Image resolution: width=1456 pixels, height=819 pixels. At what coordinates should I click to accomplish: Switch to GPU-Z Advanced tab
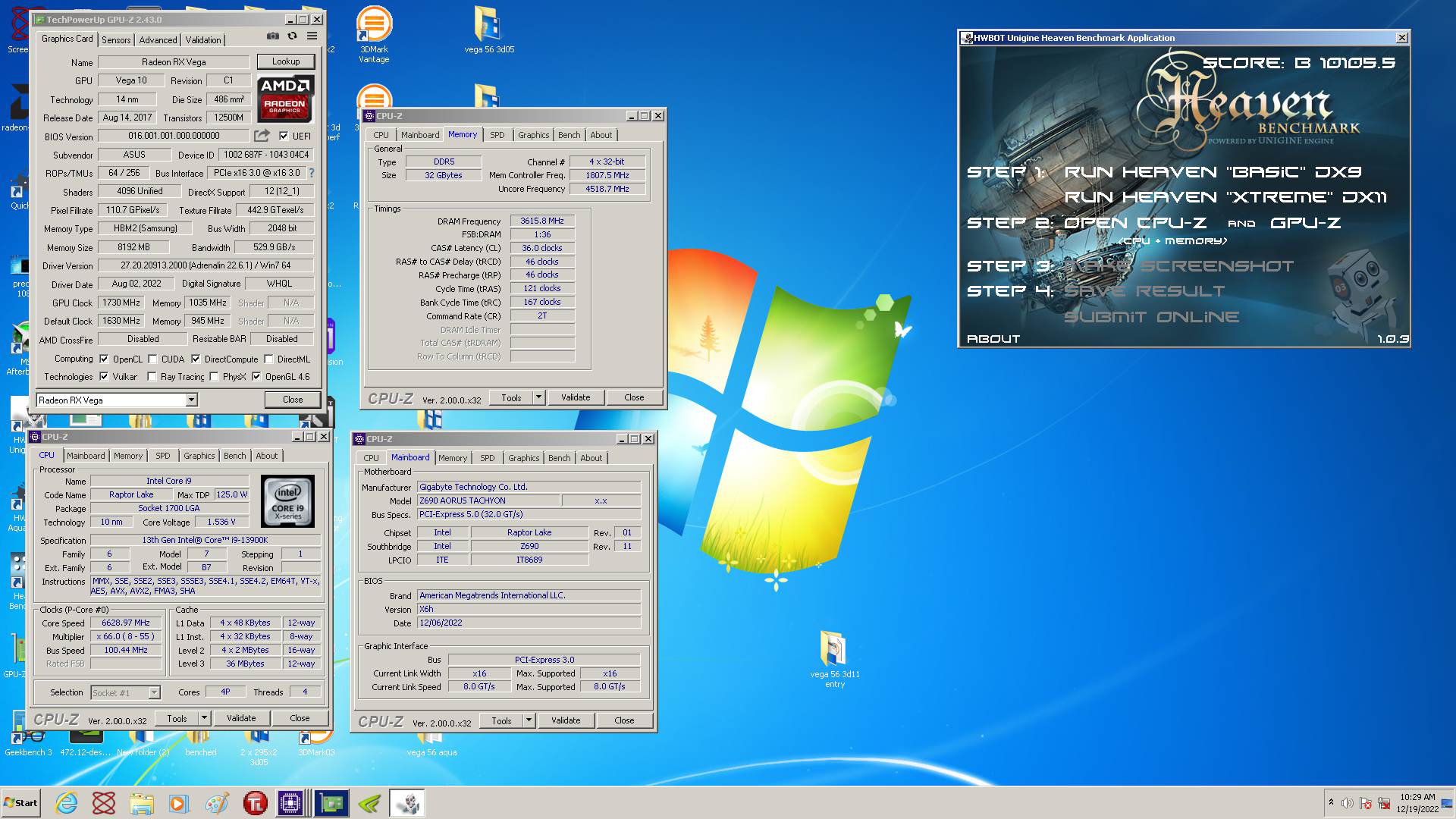[x=158, y=39]
